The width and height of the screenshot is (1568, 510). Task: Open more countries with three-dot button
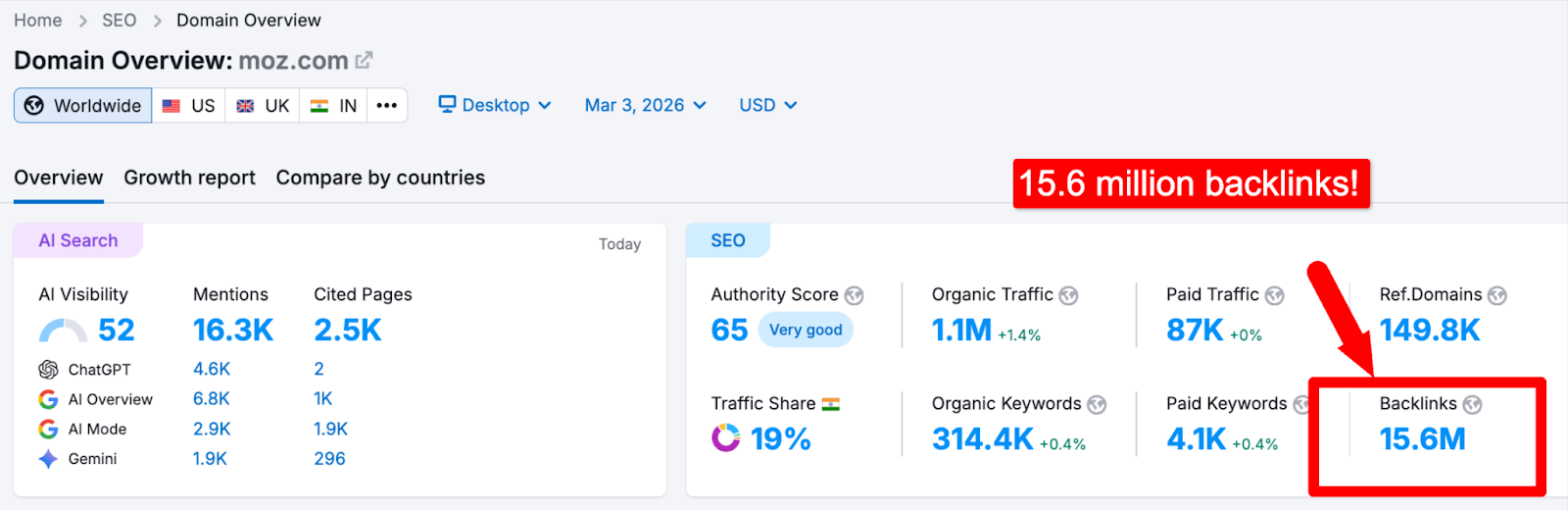387,106
